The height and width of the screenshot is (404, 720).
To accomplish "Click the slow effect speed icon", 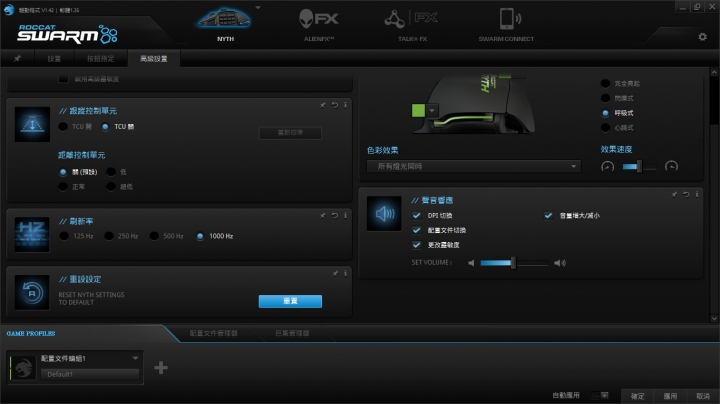I will coord(608,167).
